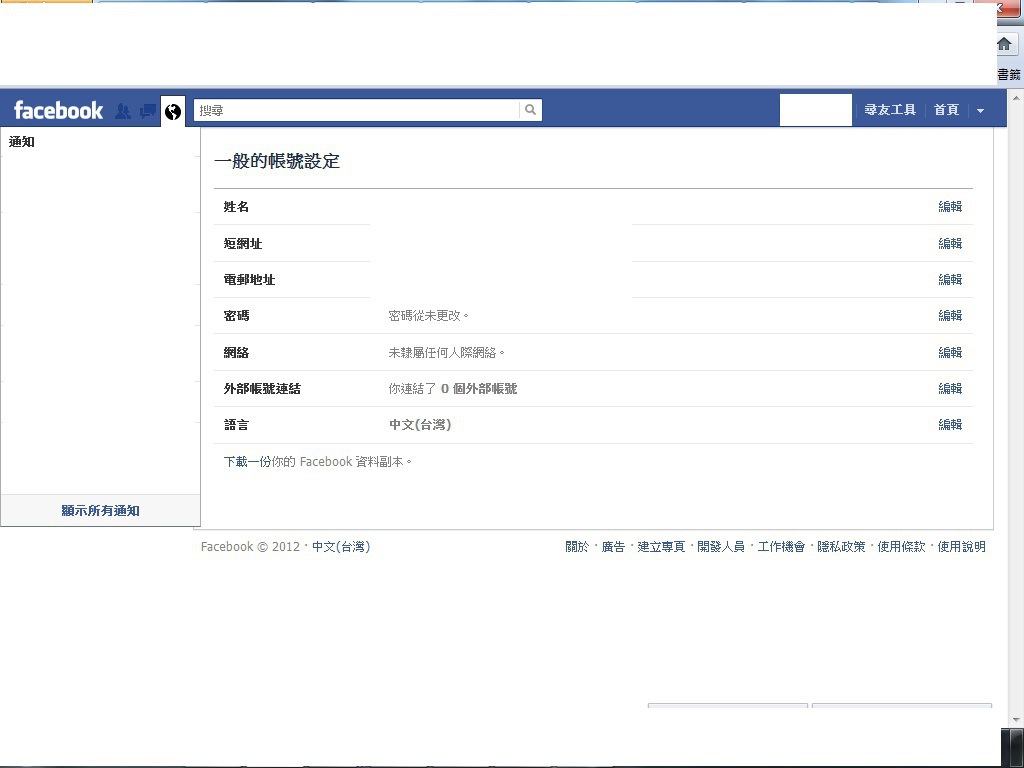The image size is (1024, 768).
Task: Edit the 電郵地址 setting
Action: coord(950,280)
